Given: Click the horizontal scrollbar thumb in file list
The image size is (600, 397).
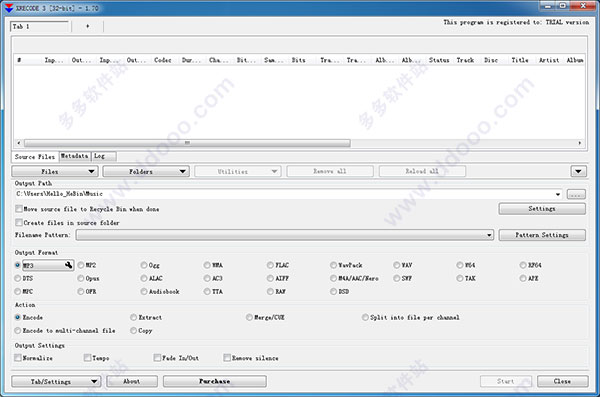Looking at the screenshot, I should point(187,143).
